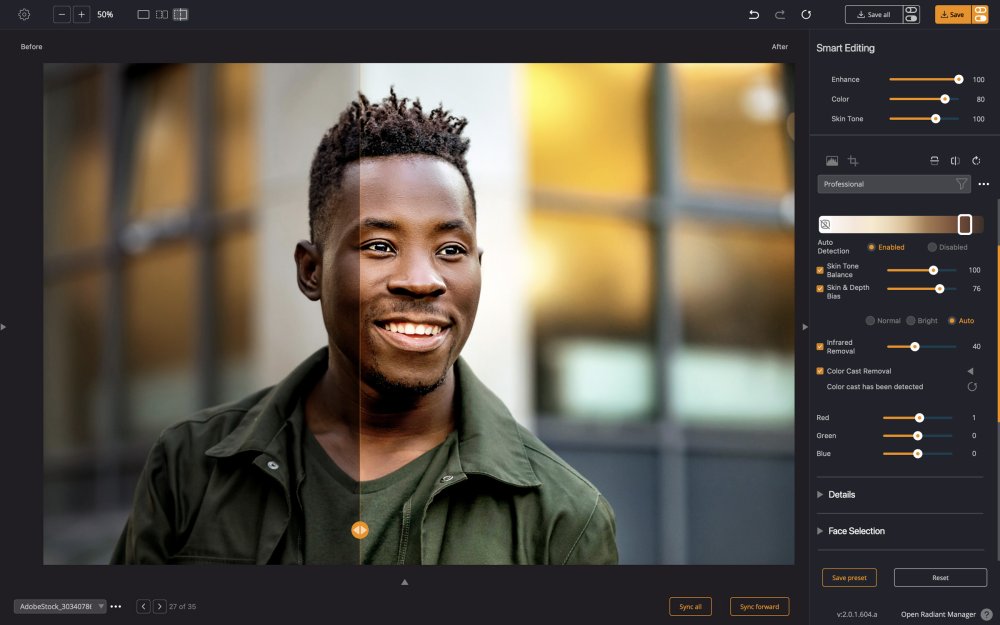
Task: Expand the Details section
Action: 841,495
